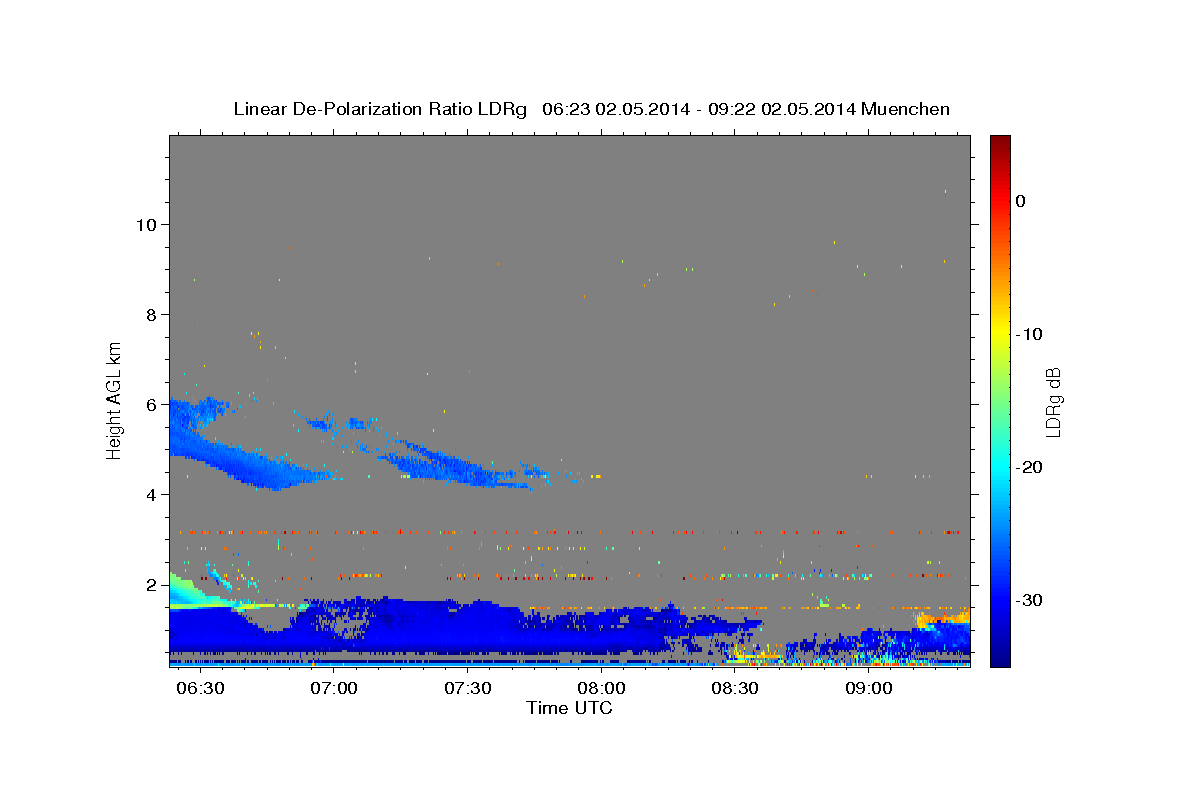Click the colorbar value -10
Viewport: 1200px width, 800px height.
[1030, 334]
